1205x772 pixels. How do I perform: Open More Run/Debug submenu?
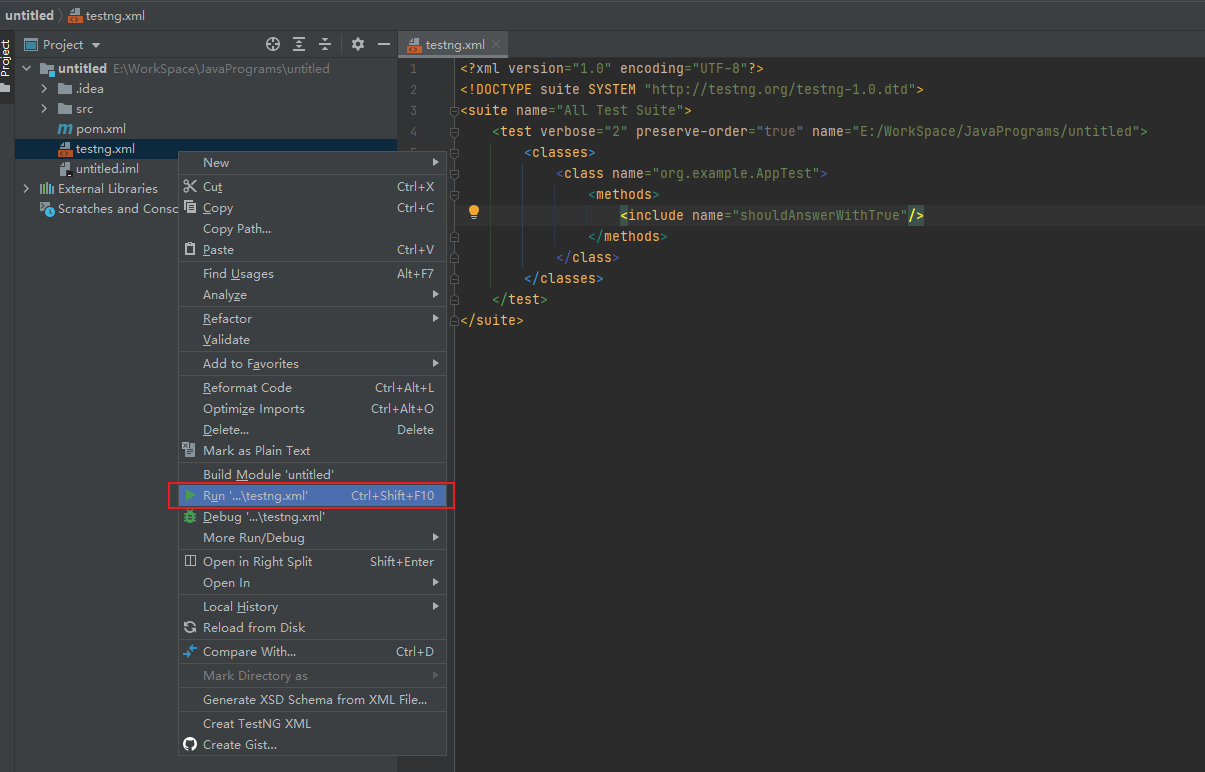click(x=312, y=538)
